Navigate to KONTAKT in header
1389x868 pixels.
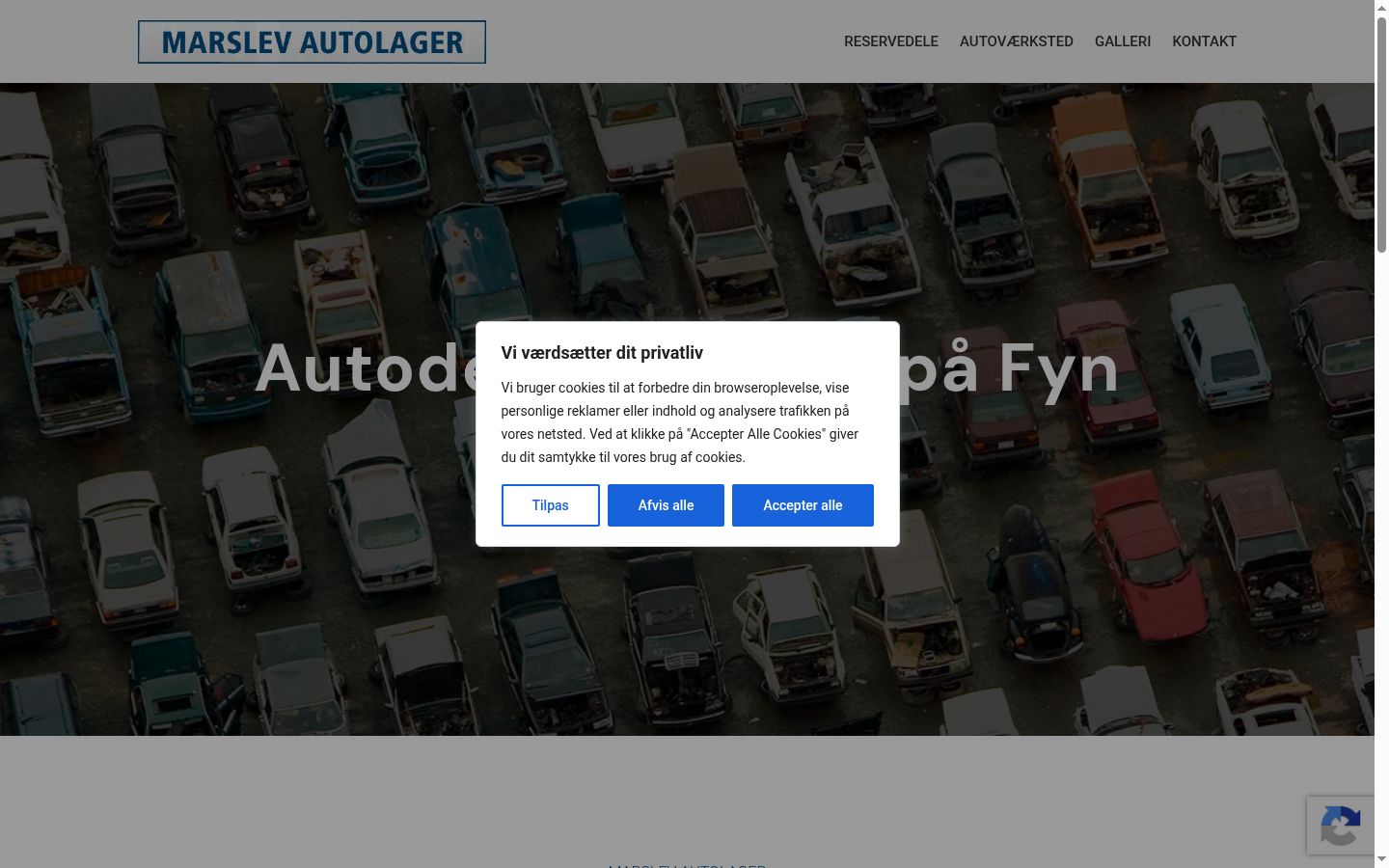click(1204, 41)
